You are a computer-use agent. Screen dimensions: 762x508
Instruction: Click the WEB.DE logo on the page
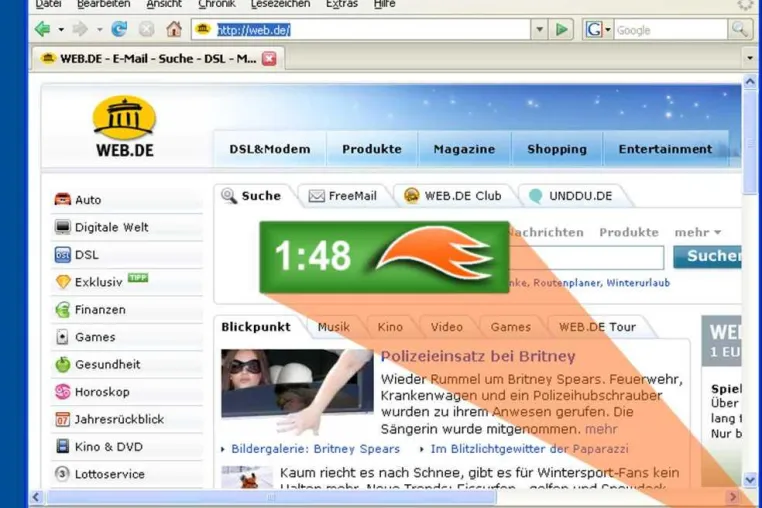tap(124, 126)
